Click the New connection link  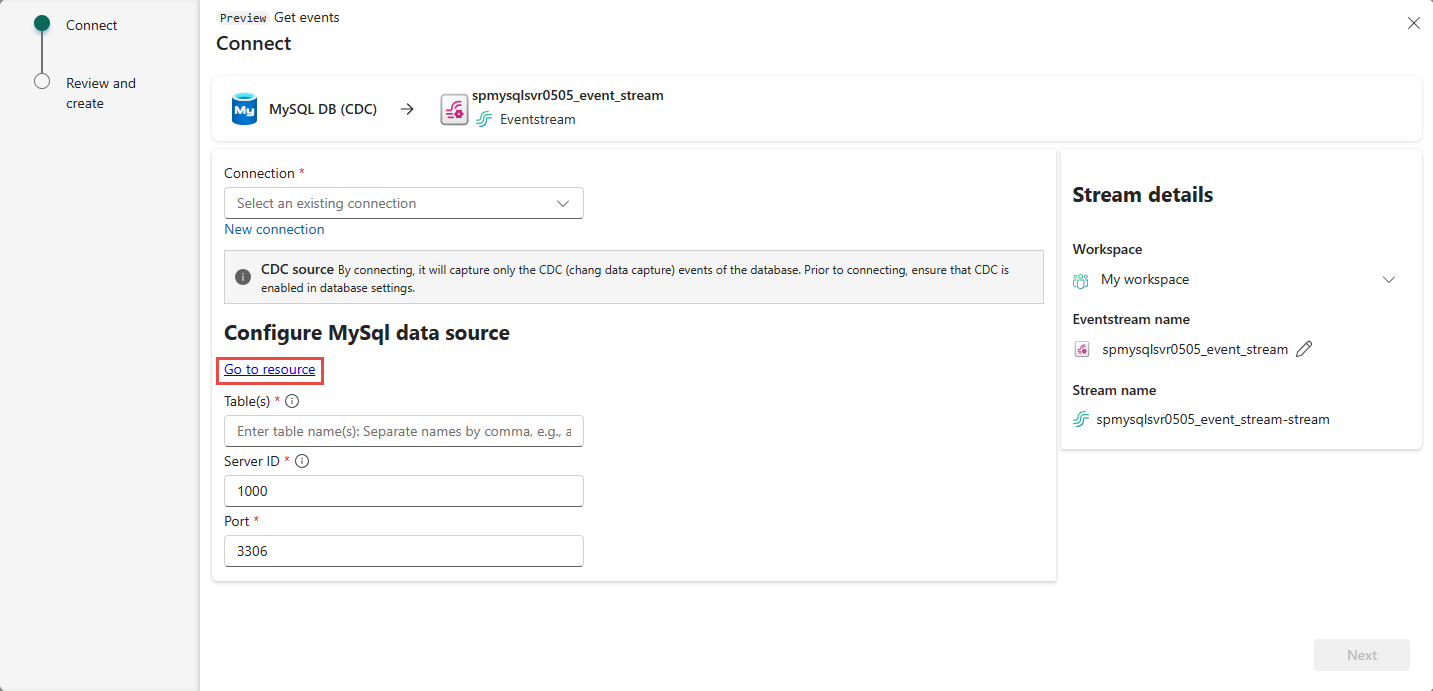(x=274, y=229)
